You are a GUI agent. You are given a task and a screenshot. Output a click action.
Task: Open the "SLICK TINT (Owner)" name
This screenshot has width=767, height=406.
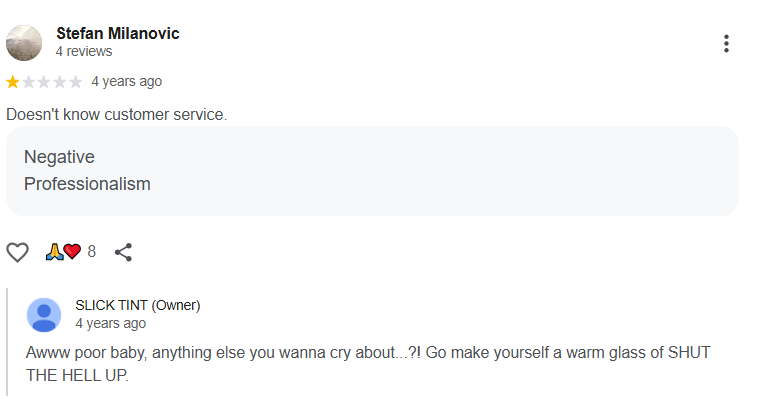click(138, 305)
